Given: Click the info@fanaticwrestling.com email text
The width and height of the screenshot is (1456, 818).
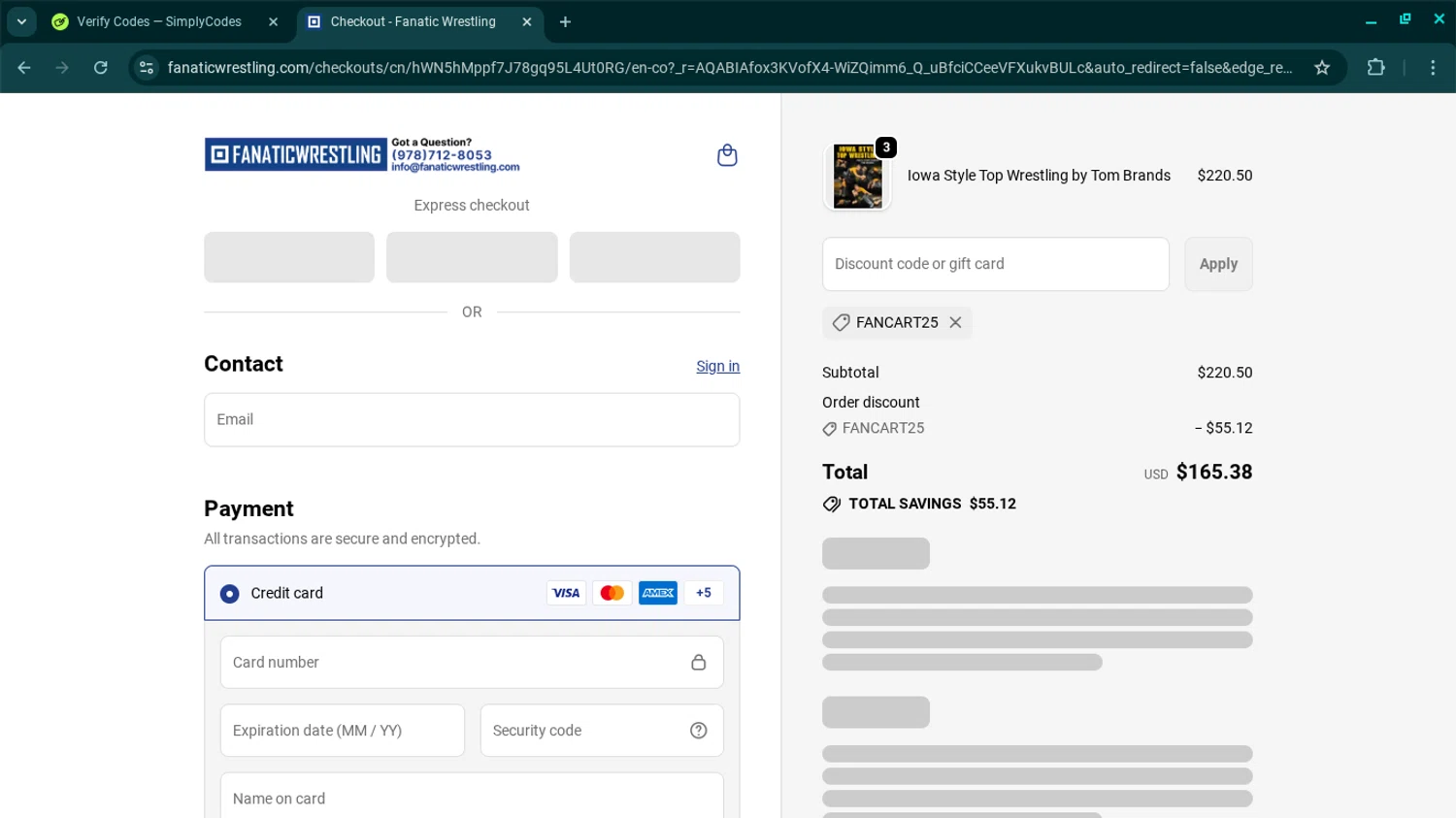Looking at the screenshot, I should pyautogui.click(x=455, y=167).
